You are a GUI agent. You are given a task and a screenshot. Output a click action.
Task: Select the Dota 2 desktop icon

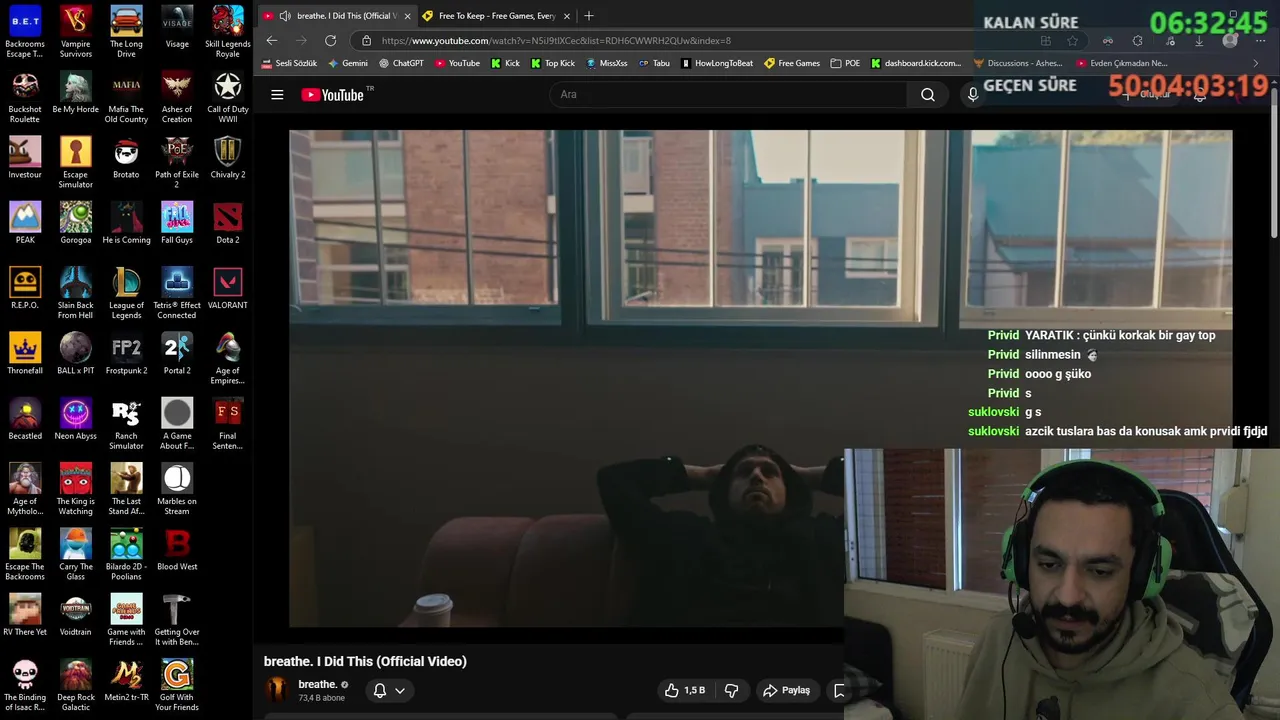[x=228, y=223]
